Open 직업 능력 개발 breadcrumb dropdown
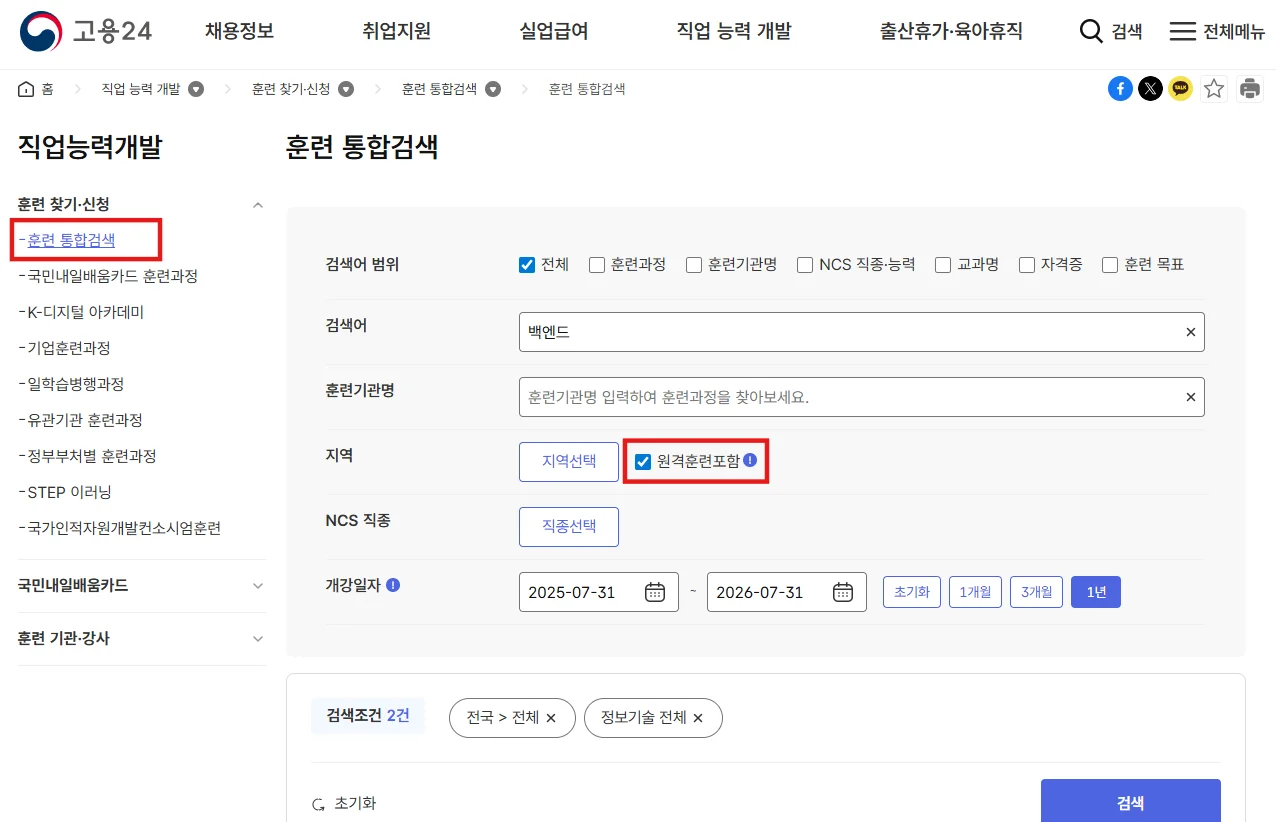This screenshot has height=822, width=1276. point(197,89)
